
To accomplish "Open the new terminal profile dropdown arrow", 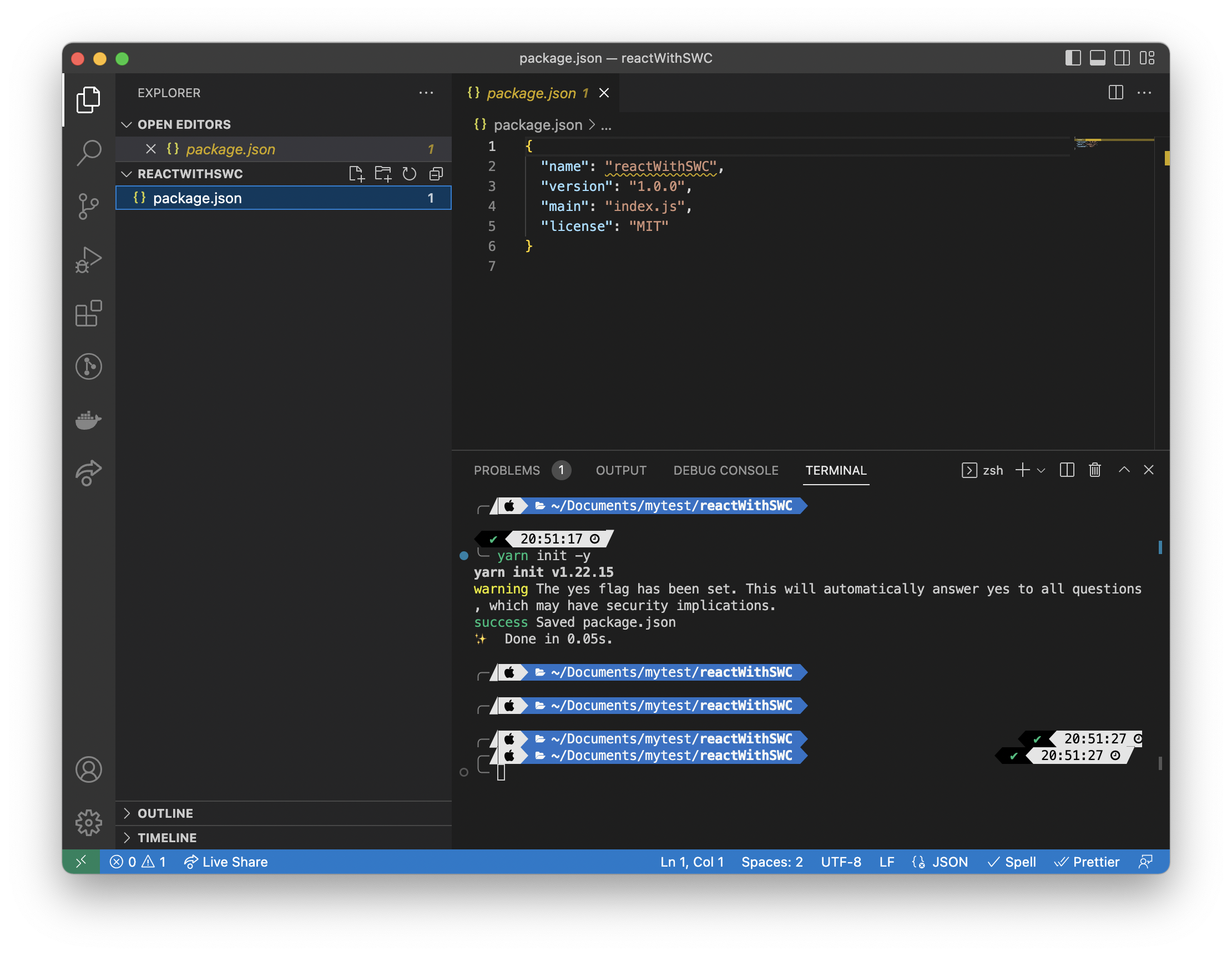I will click(x=1041, y=471).
